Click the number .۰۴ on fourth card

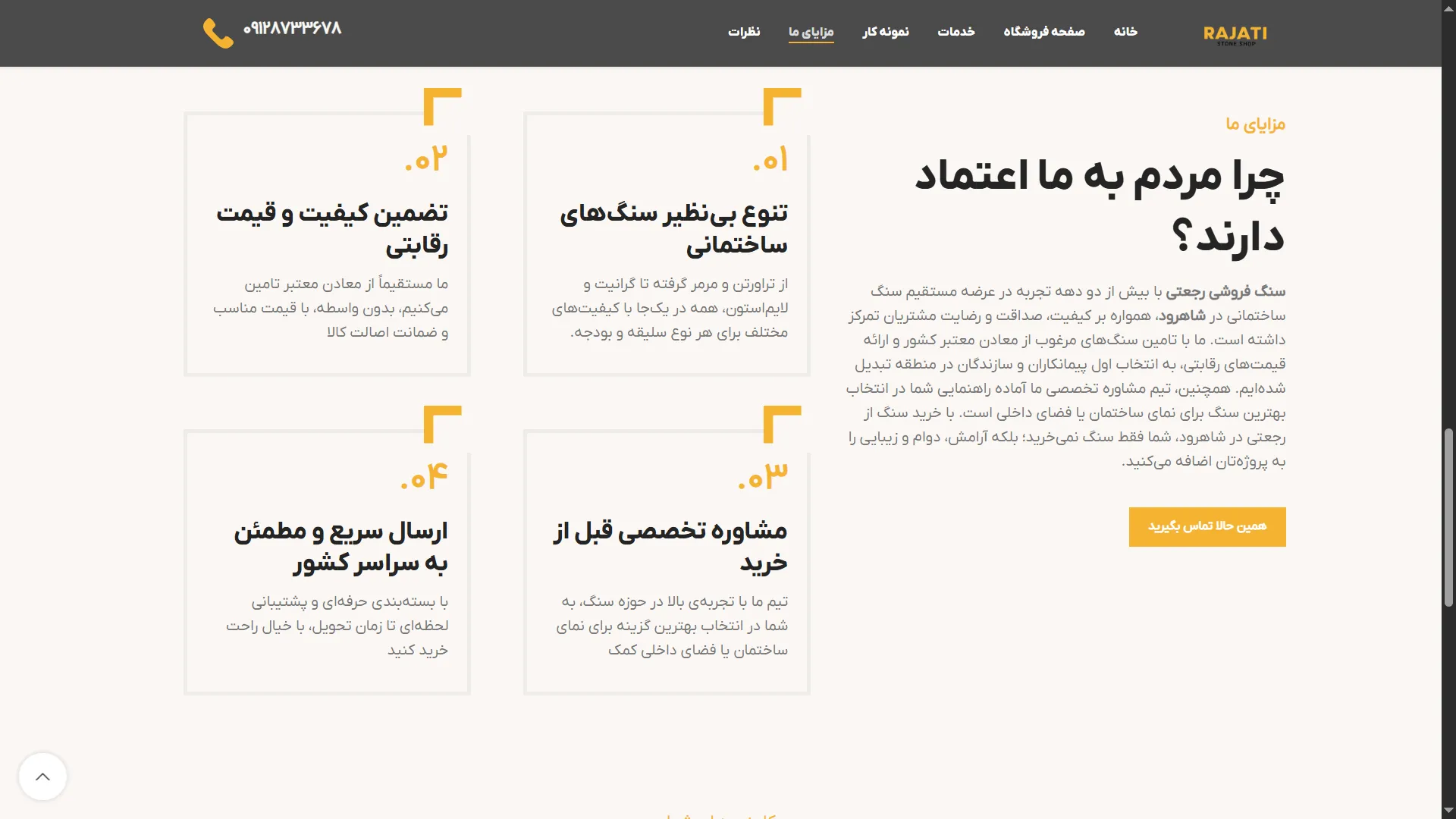[x=425, y=477]
